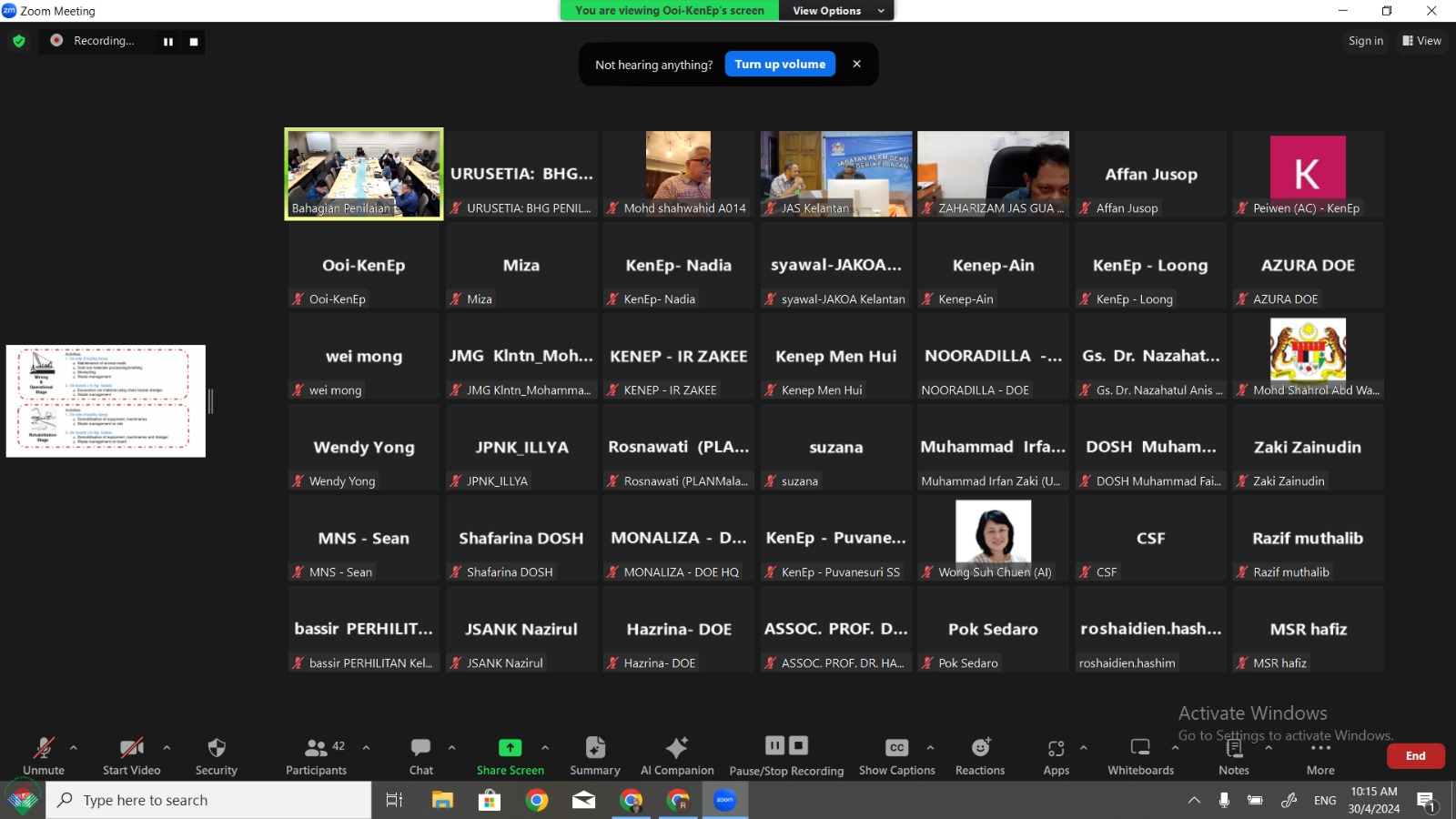Open the Chat panel

[420, 756]
